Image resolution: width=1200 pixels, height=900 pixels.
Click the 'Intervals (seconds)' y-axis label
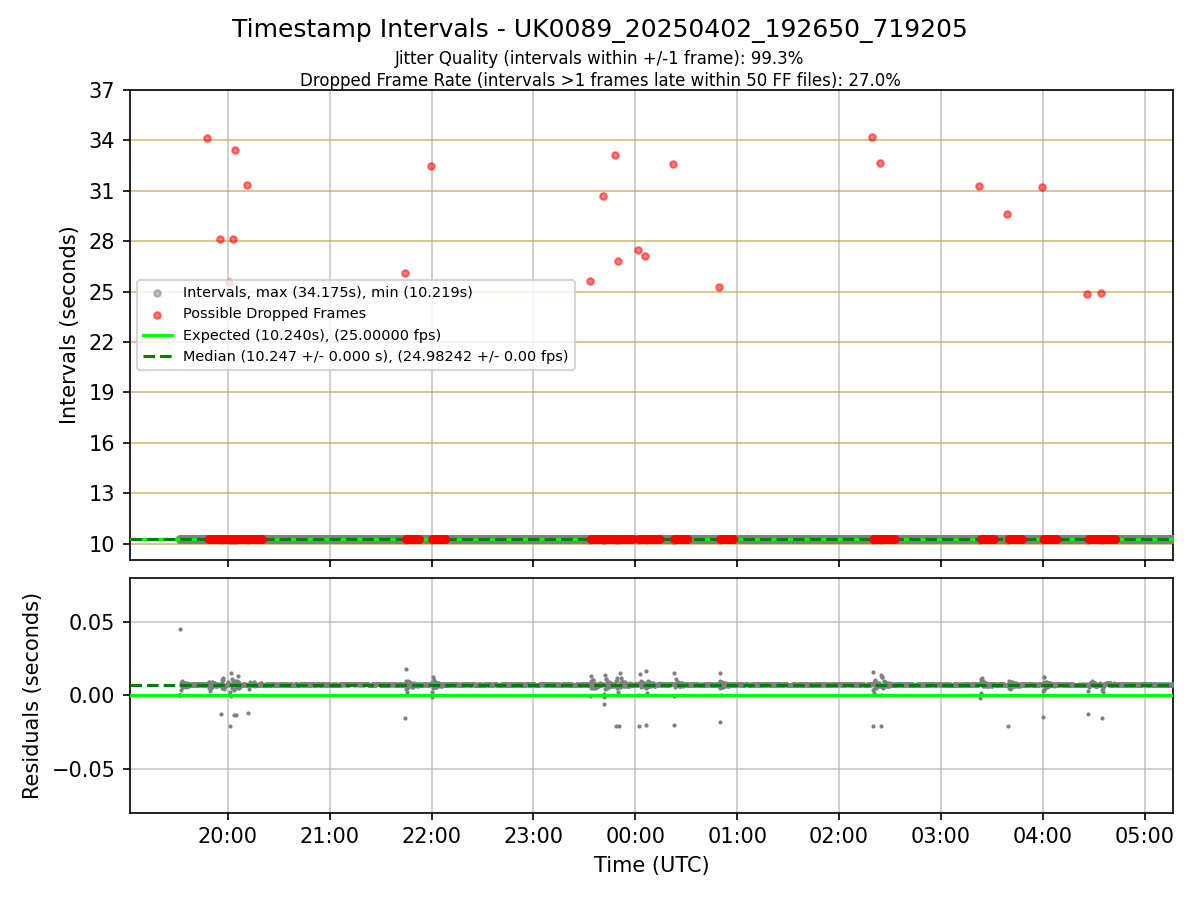click(x=69, y=325)
